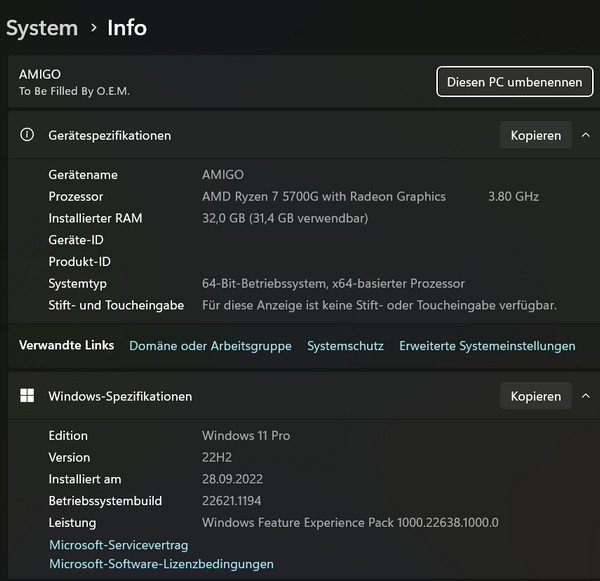Open Domäne oder Arbeitsgruppe link
This screenshot has height=581, width=600.
210,346
